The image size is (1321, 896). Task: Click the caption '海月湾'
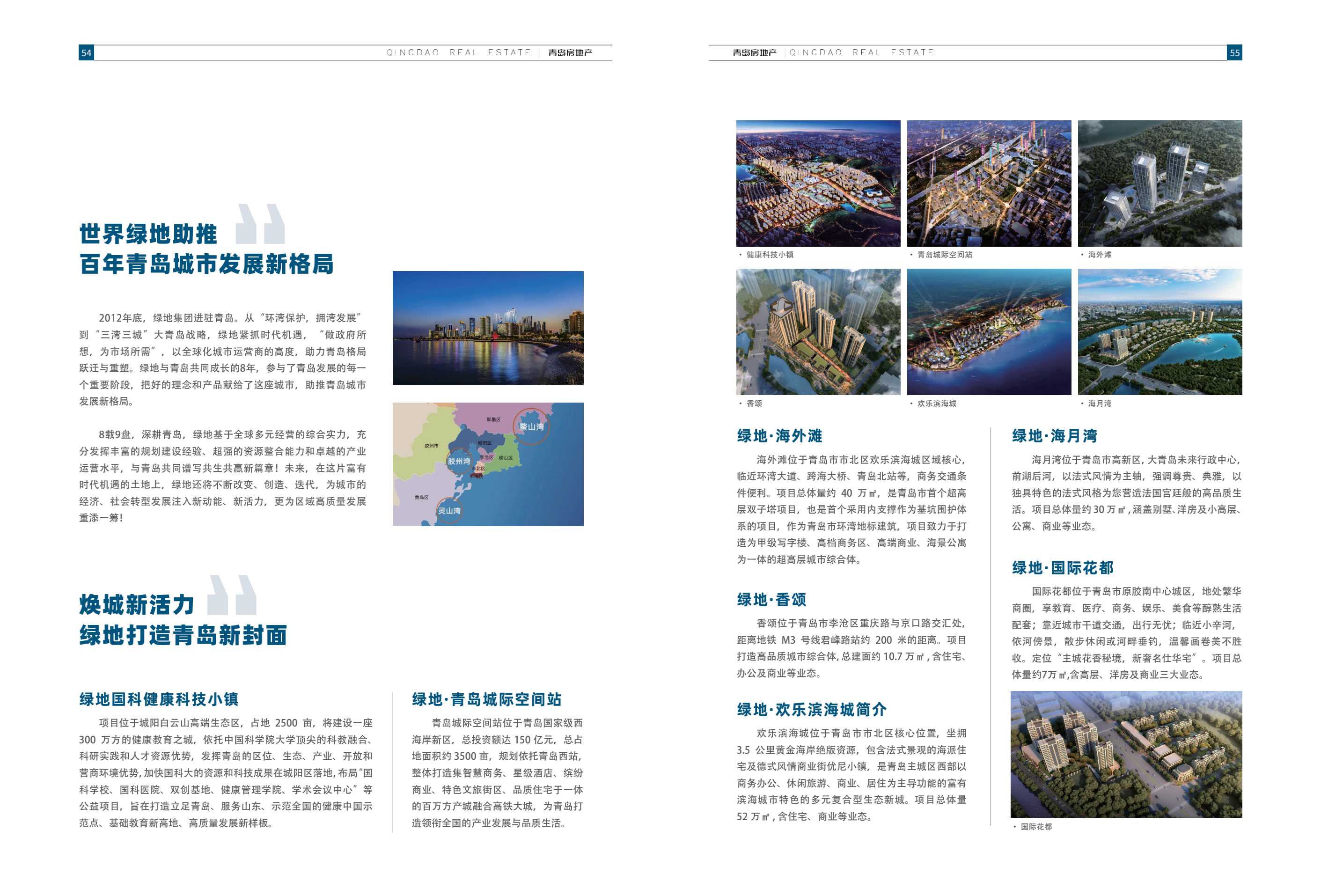tap(1099, 404)
